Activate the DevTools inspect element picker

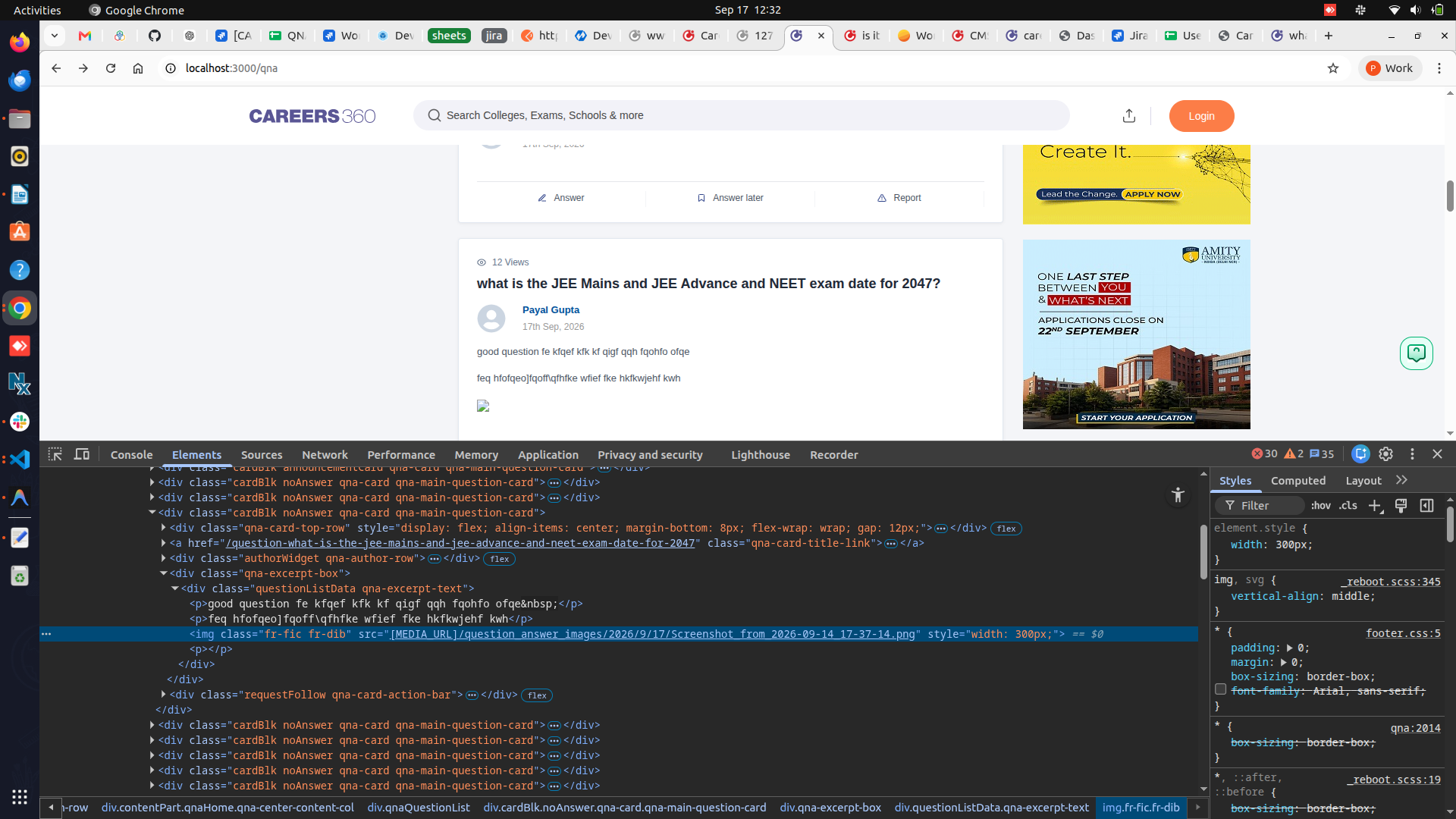[x=55, y=454]
